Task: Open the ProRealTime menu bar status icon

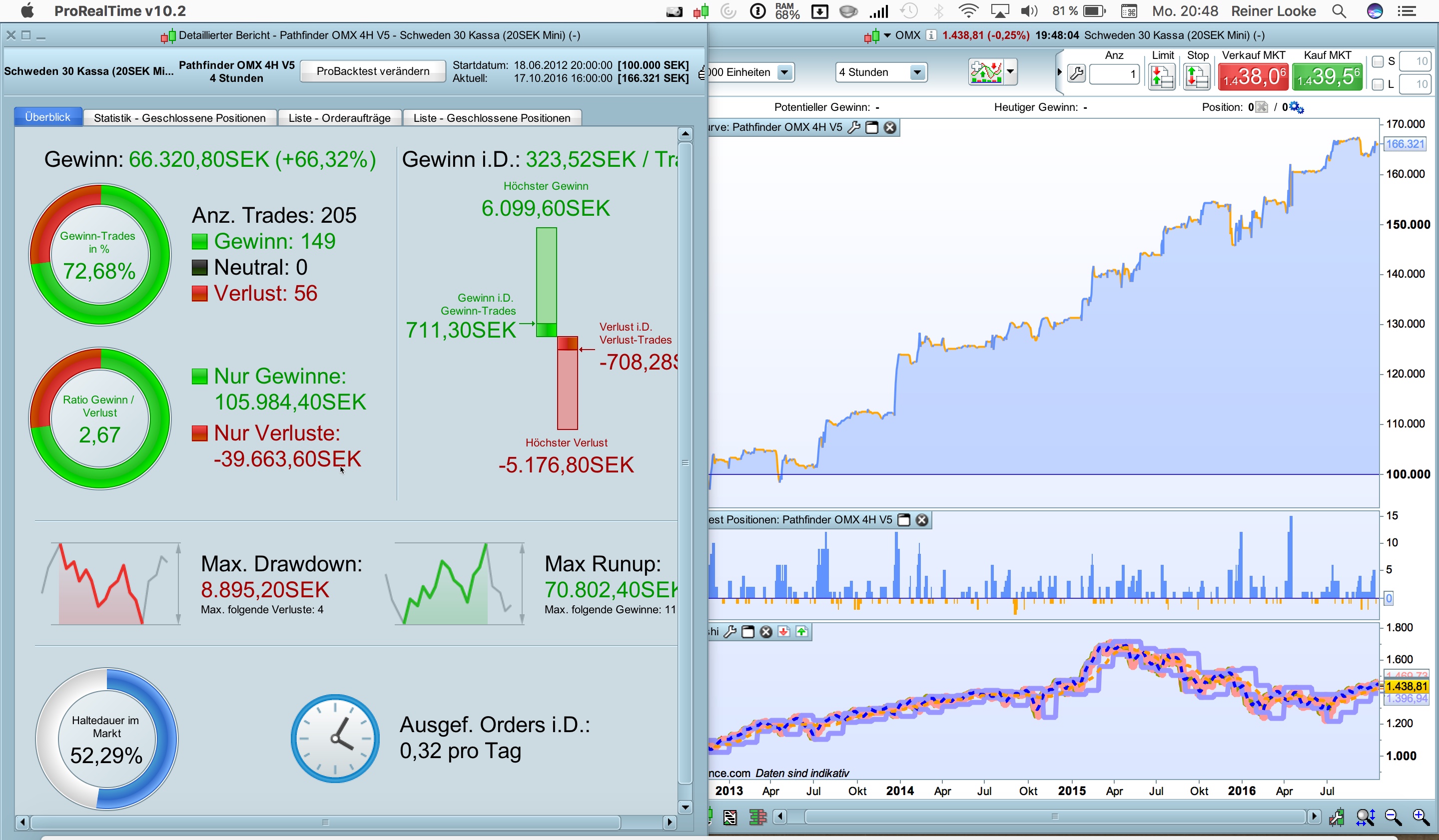Action: pyautogui.click(x=701, y=11)
